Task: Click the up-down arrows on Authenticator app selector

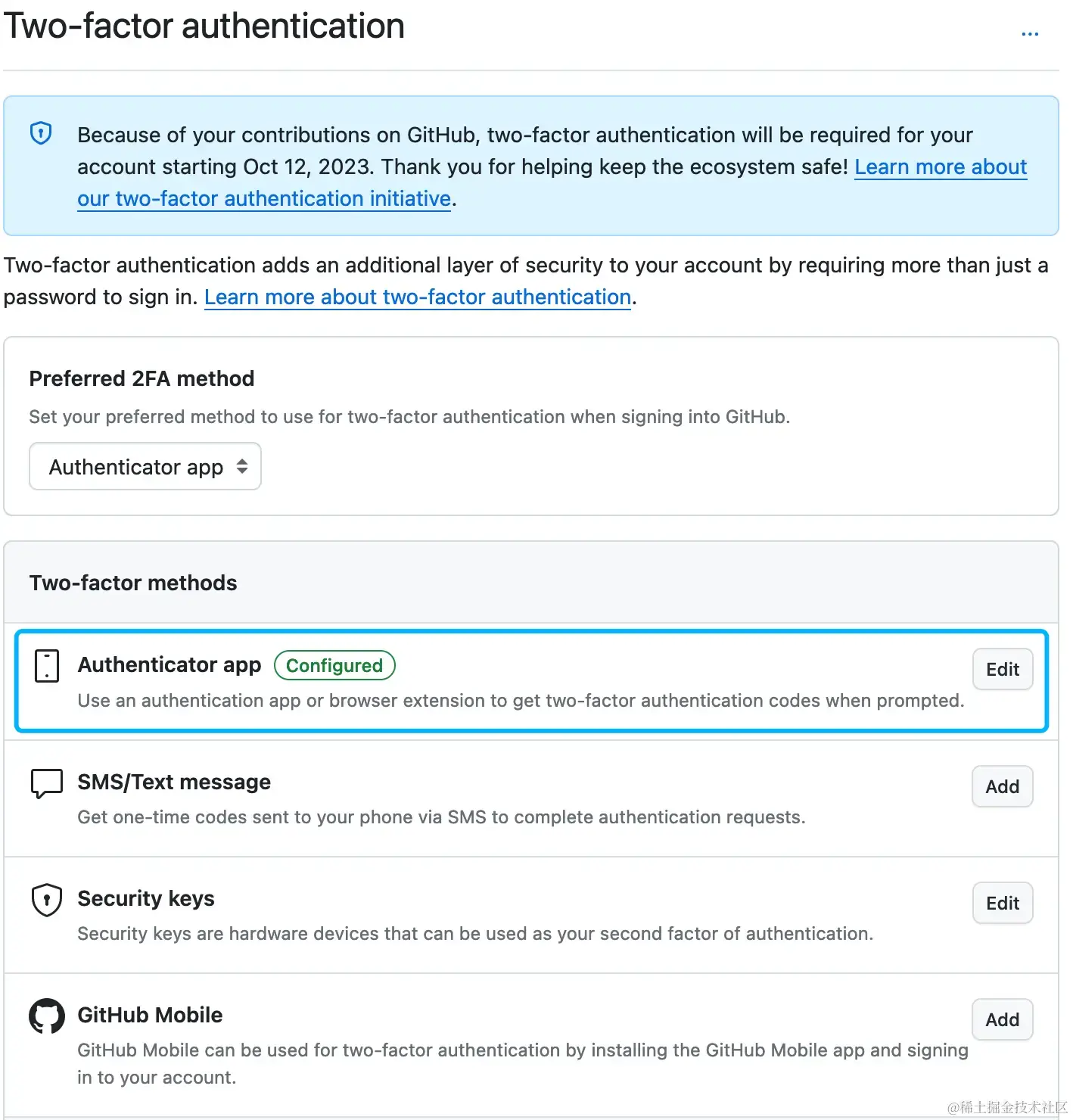Action: tap(242, 467)
